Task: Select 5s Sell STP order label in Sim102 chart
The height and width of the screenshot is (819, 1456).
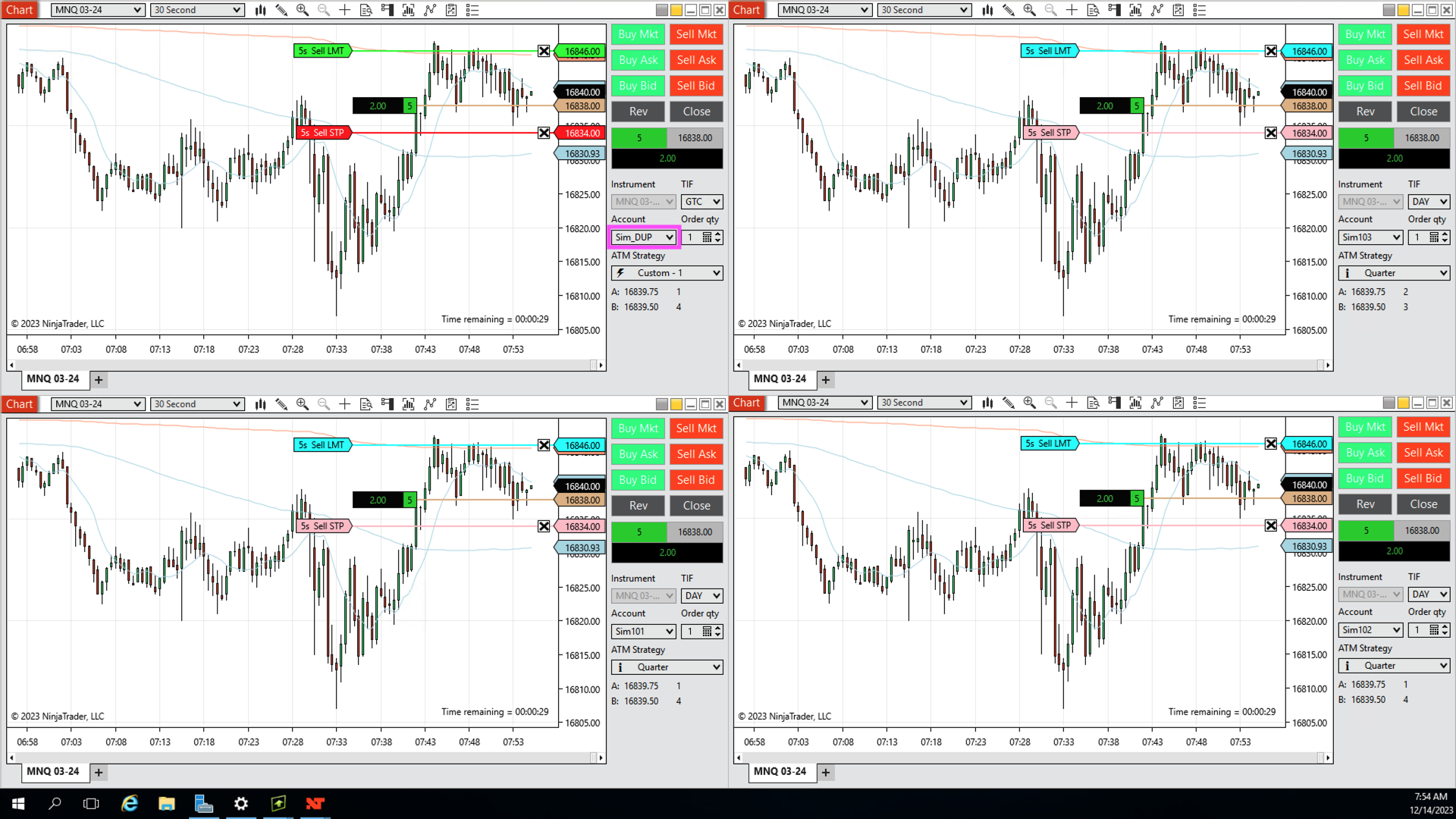Action: click(x=1050, y=525)
